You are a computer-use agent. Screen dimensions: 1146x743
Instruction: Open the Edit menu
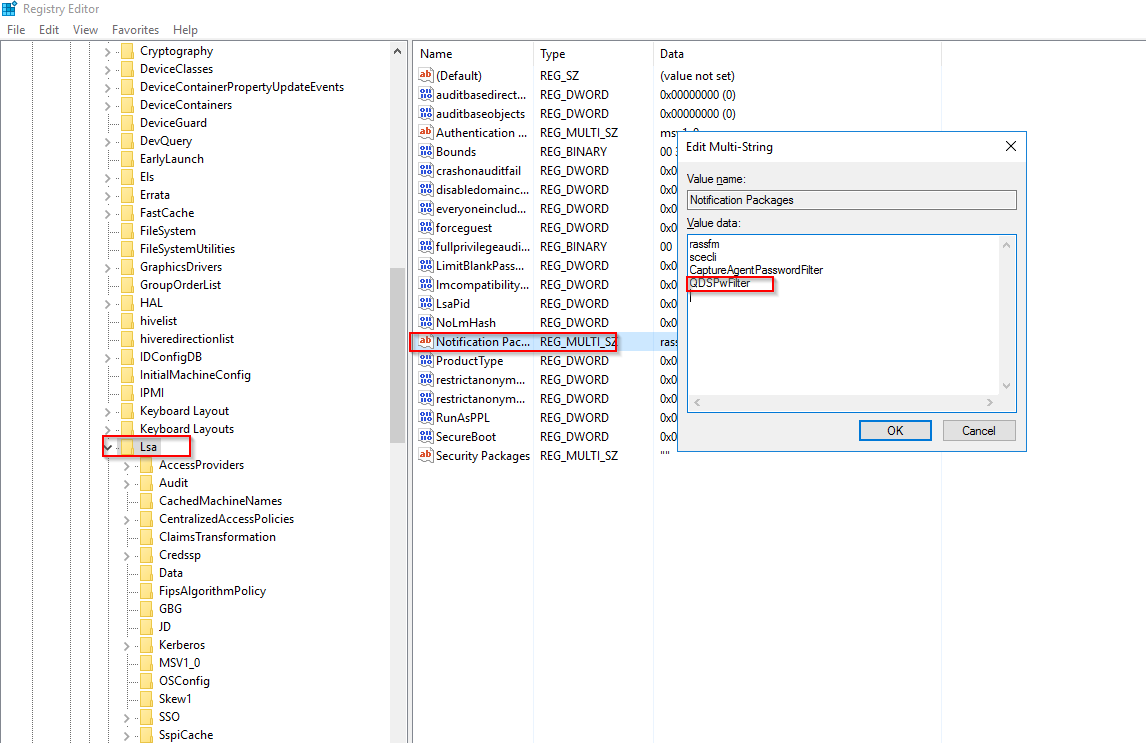[49, 30]
